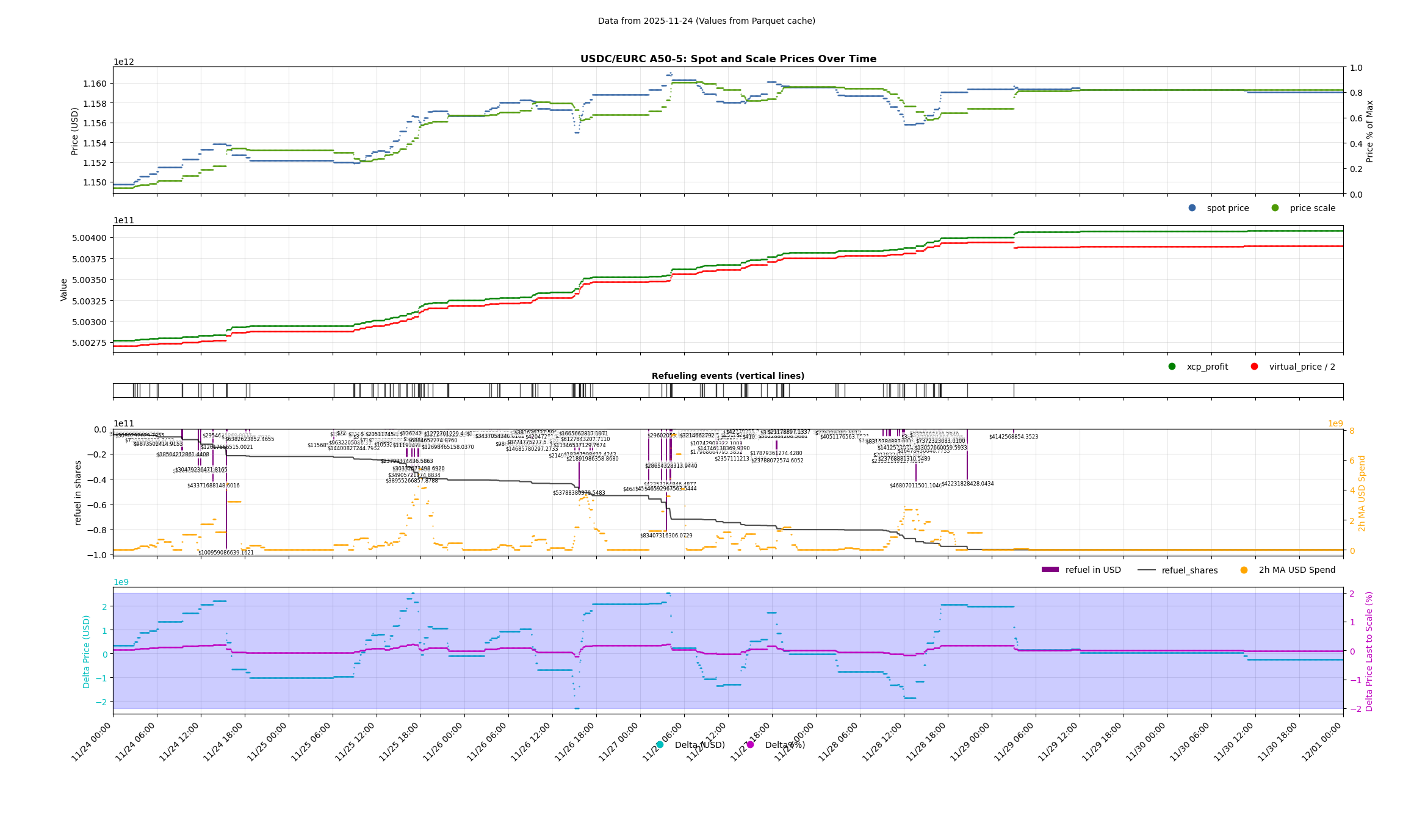The height and width of the screenshot is (840, 1414).
Task: Click the purple refuel in USD swatch
Action: 1050,570
